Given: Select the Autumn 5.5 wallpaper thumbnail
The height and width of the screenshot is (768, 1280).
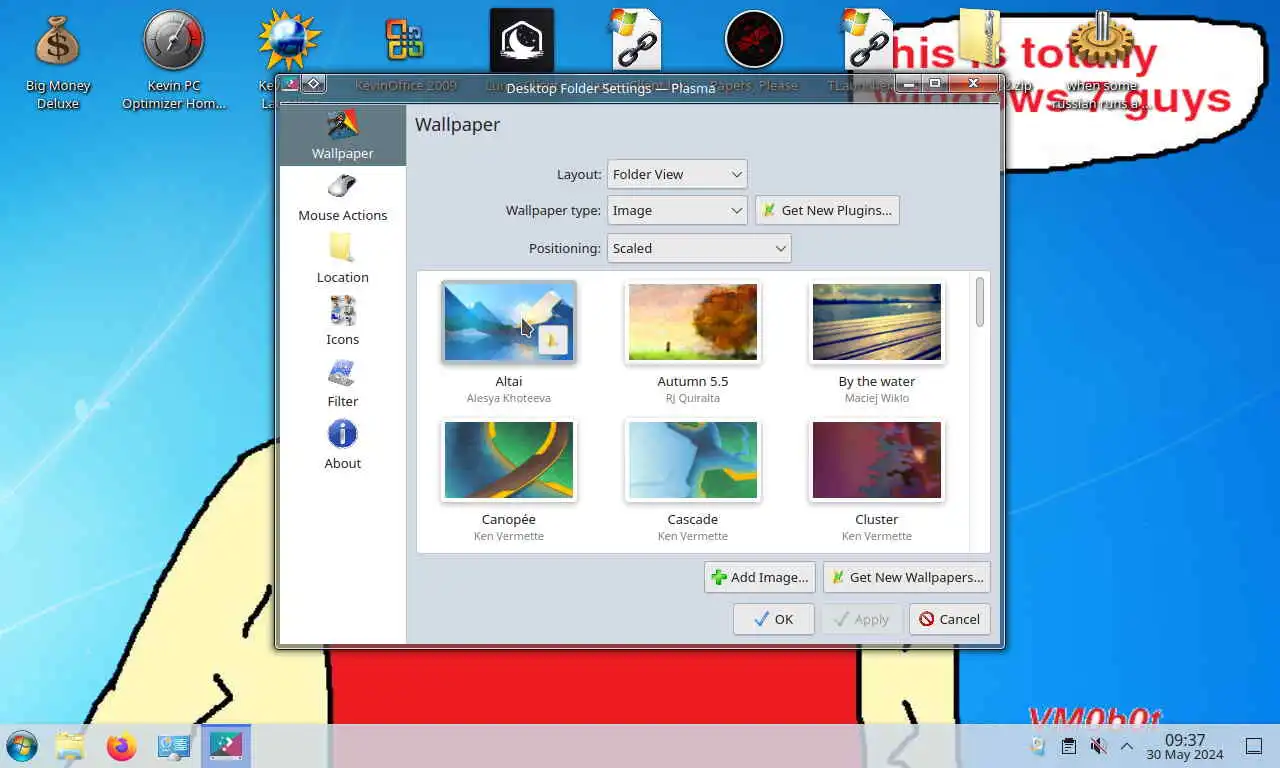Looking at the screenshot, I should [x=693, y=322].
